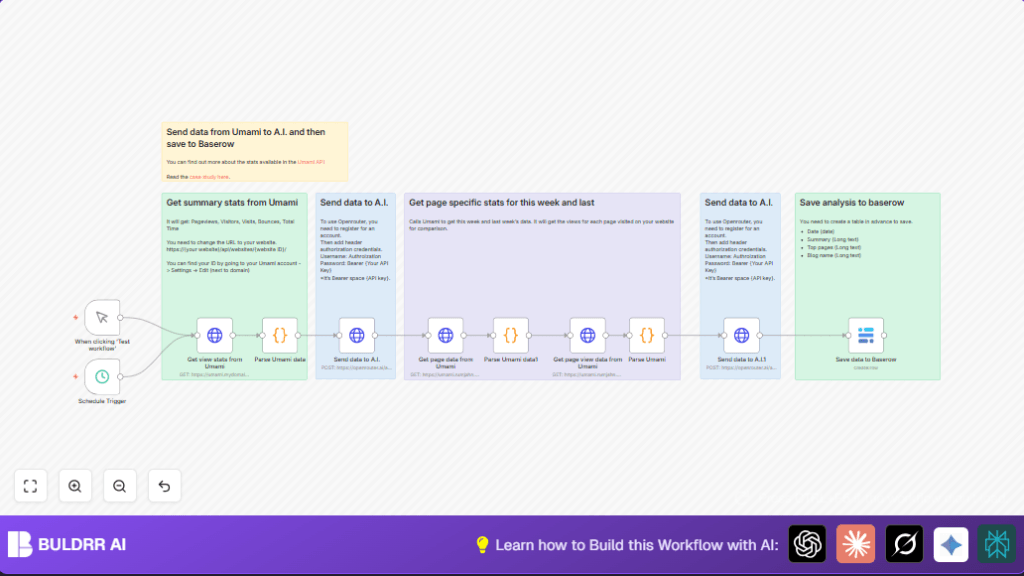This screenshot has width=1024, height=576.
Task: Fit workflow to view with the fullscreen button
Action: click(x=31, y=486)
